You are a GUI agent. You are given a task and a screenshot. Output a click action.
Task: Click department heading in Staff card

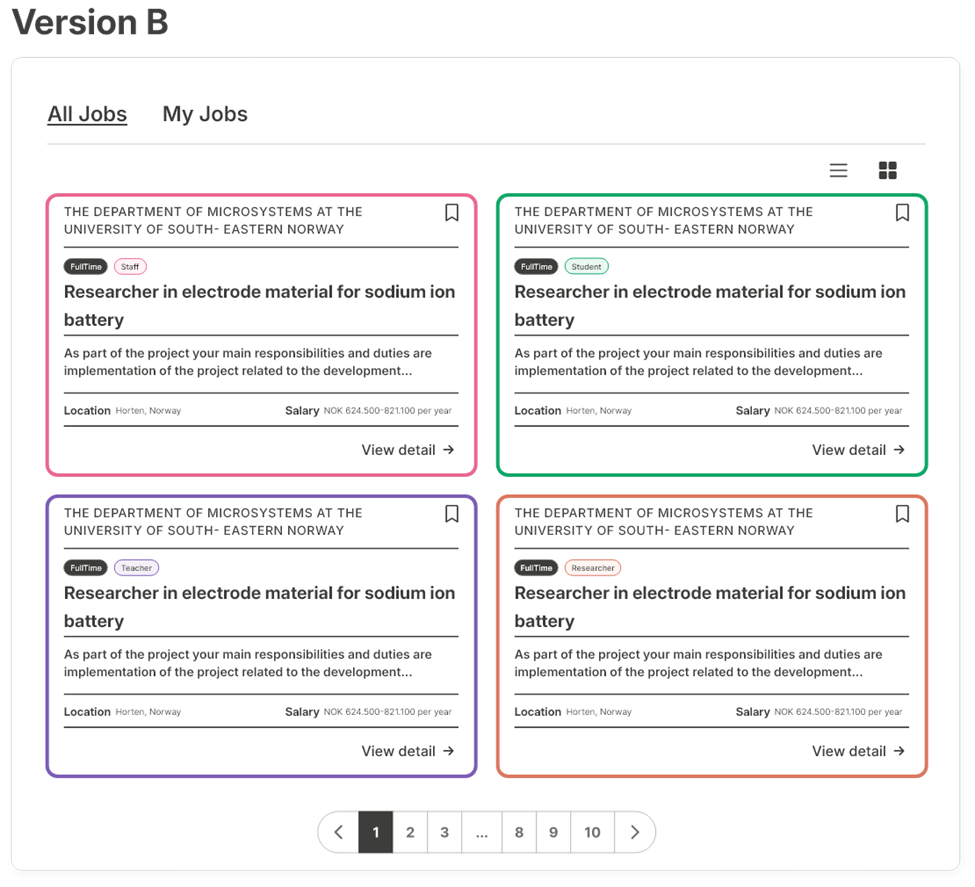click(x=213, y=221)
